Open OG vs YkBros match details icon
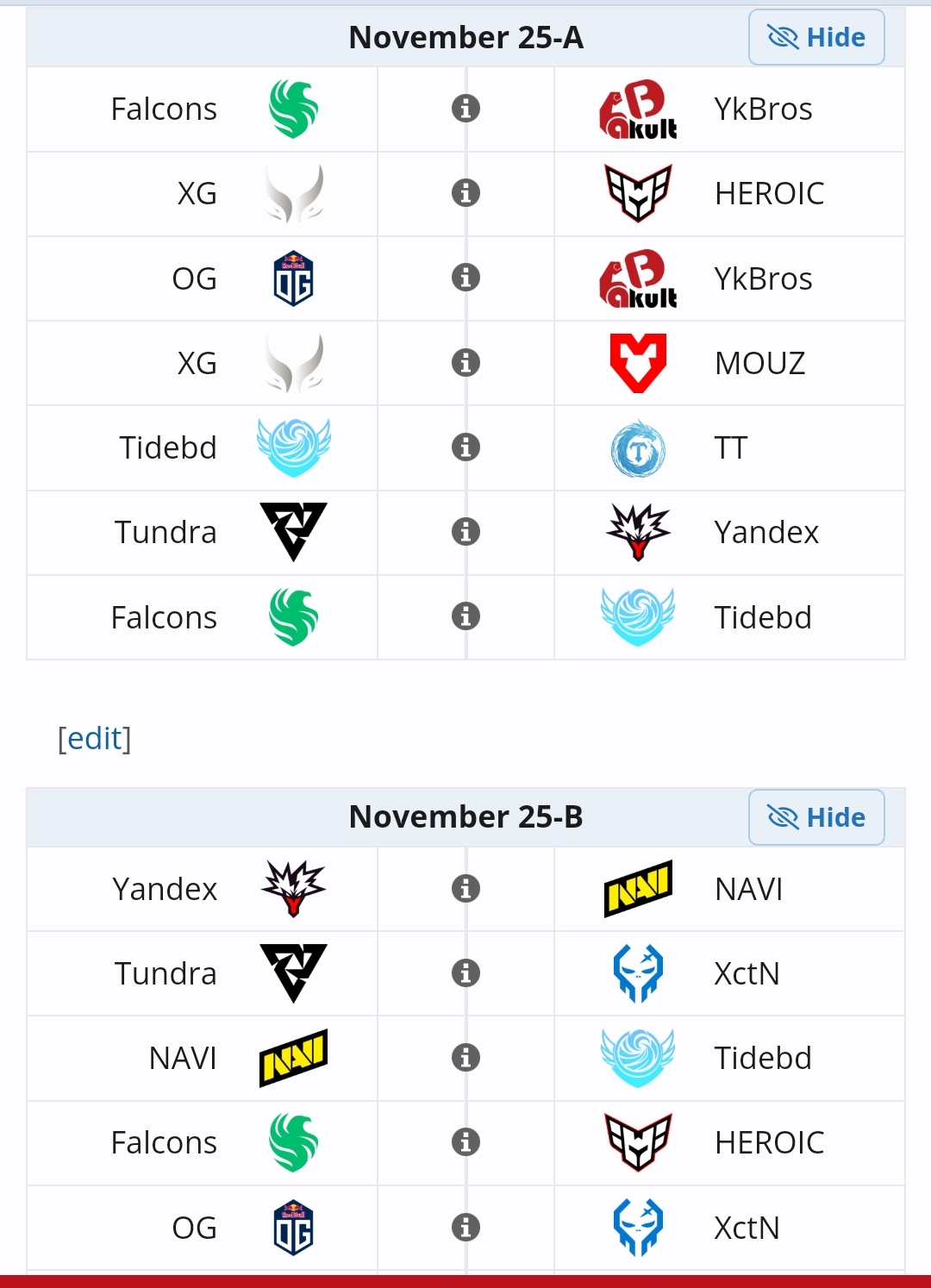 465,278
